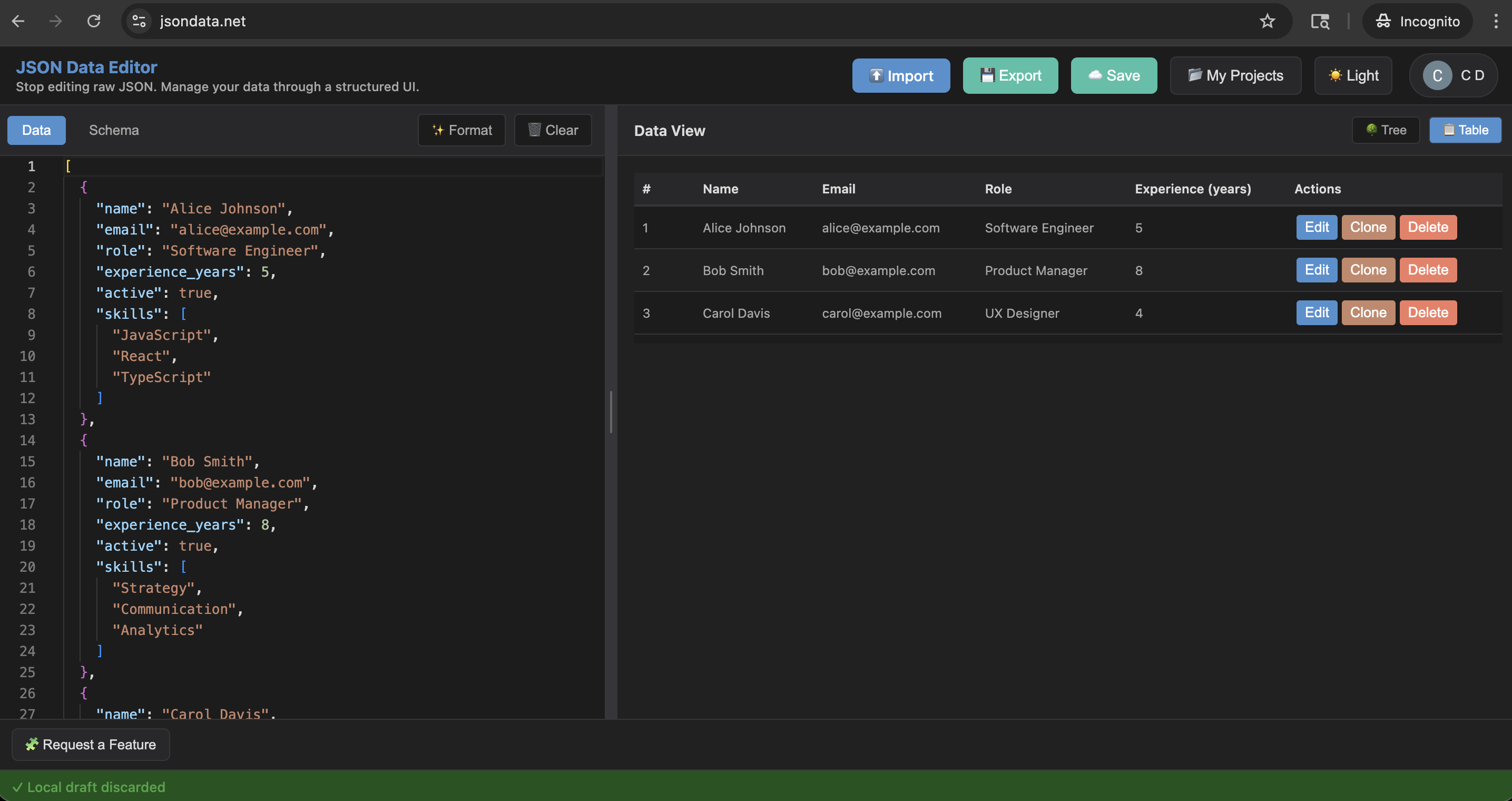Format the JSON with the sparkles icon

click(x=462, y=130)
